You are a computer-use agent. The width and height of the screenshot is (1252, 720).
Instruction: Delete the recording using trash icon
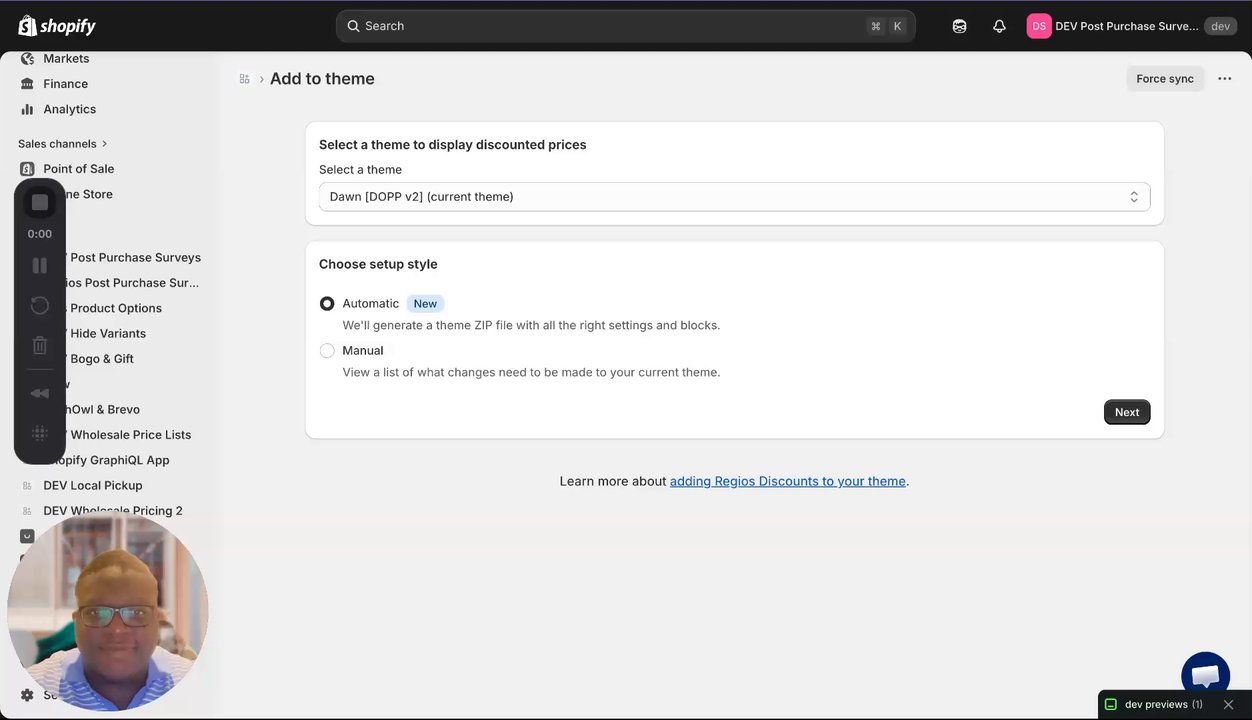pyautogui.click(x=40, y=346)
